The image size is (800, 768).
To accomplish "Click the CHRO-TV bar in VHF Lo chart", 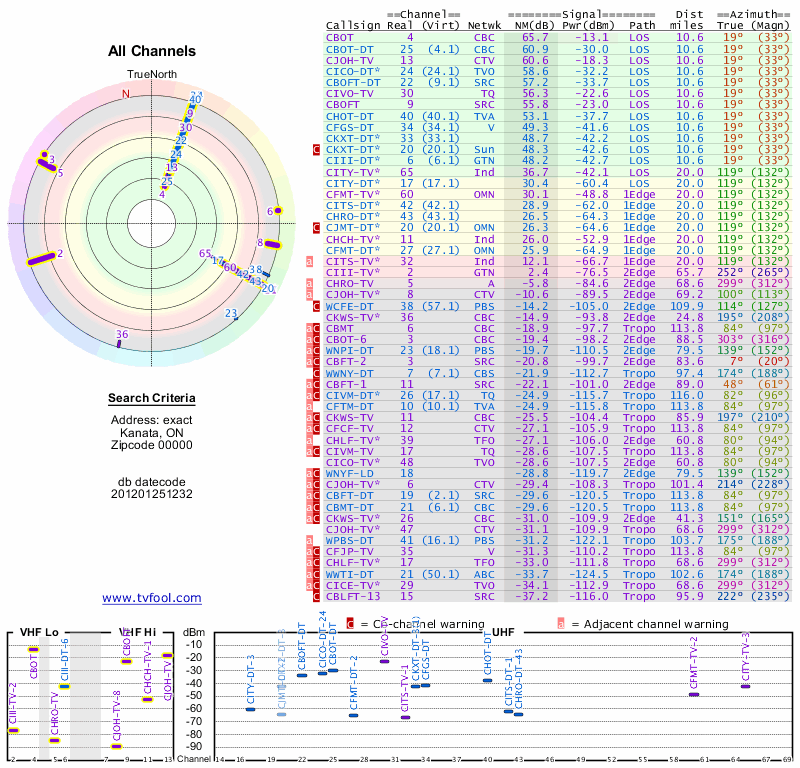I will pos(55,740).
